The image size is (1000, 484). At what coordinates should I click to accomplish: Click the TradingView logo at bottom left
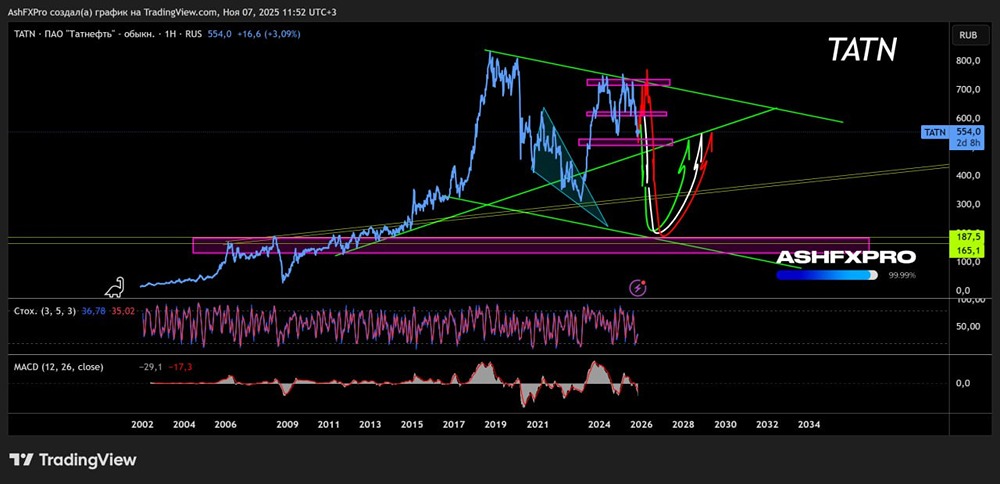click(73, 459)
